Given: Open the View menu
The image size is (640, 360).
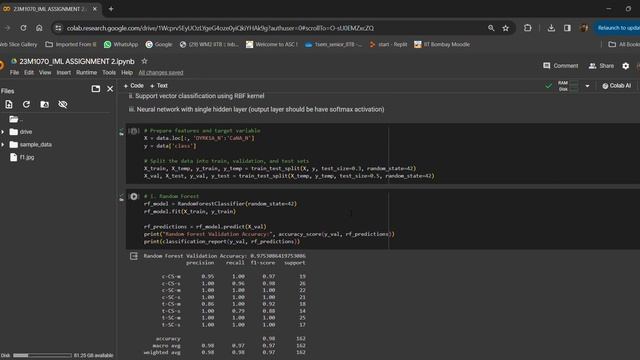Looking at the screenshot, I should point(45,72).
